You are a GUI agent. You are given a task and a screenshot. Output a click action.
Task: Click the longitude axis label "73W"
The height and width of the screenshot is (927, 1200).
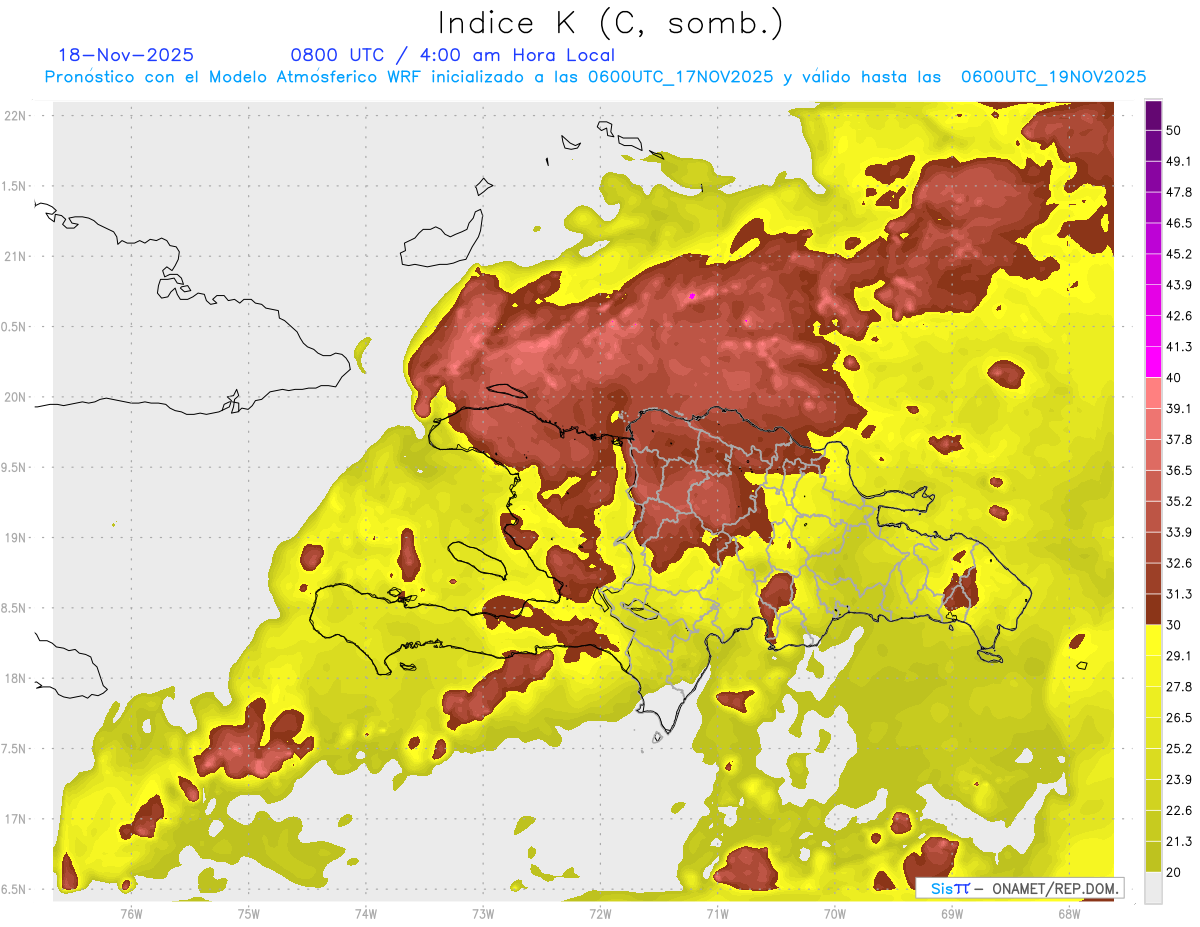pos(483,914)
